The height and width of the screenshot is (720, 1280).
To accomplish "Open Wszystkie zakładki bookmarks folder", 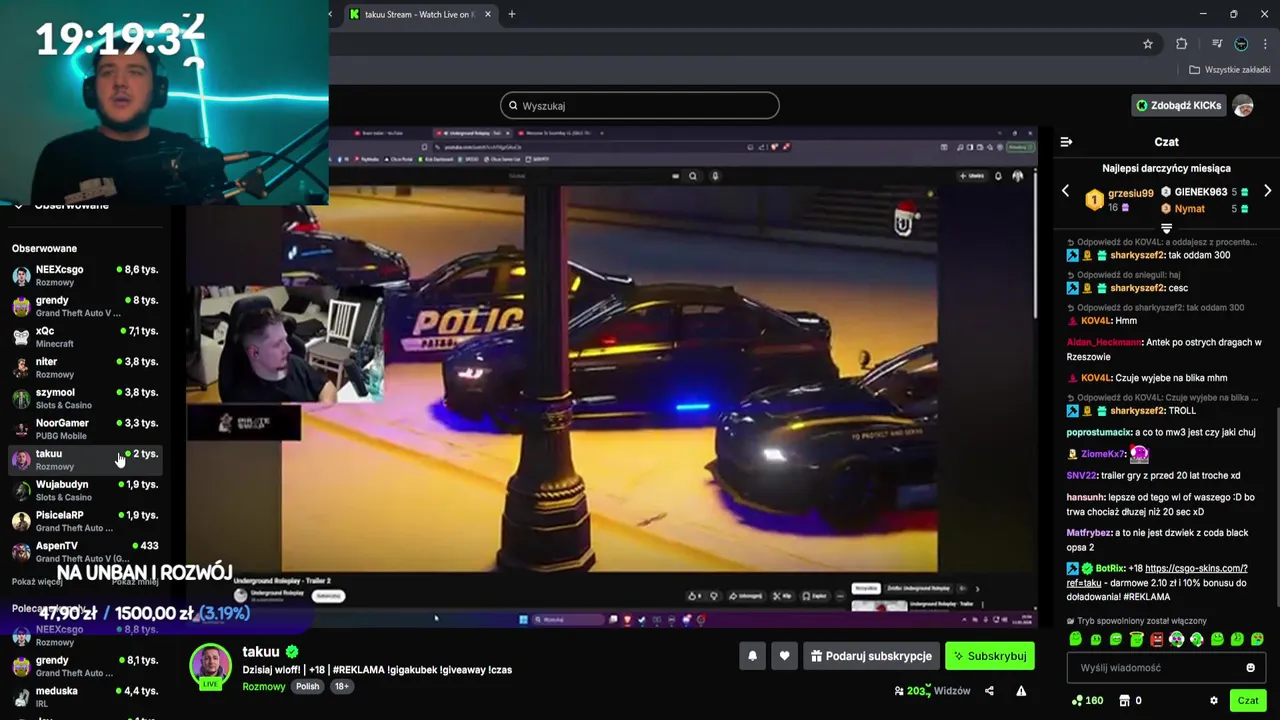I will (x=1229, y=70).
